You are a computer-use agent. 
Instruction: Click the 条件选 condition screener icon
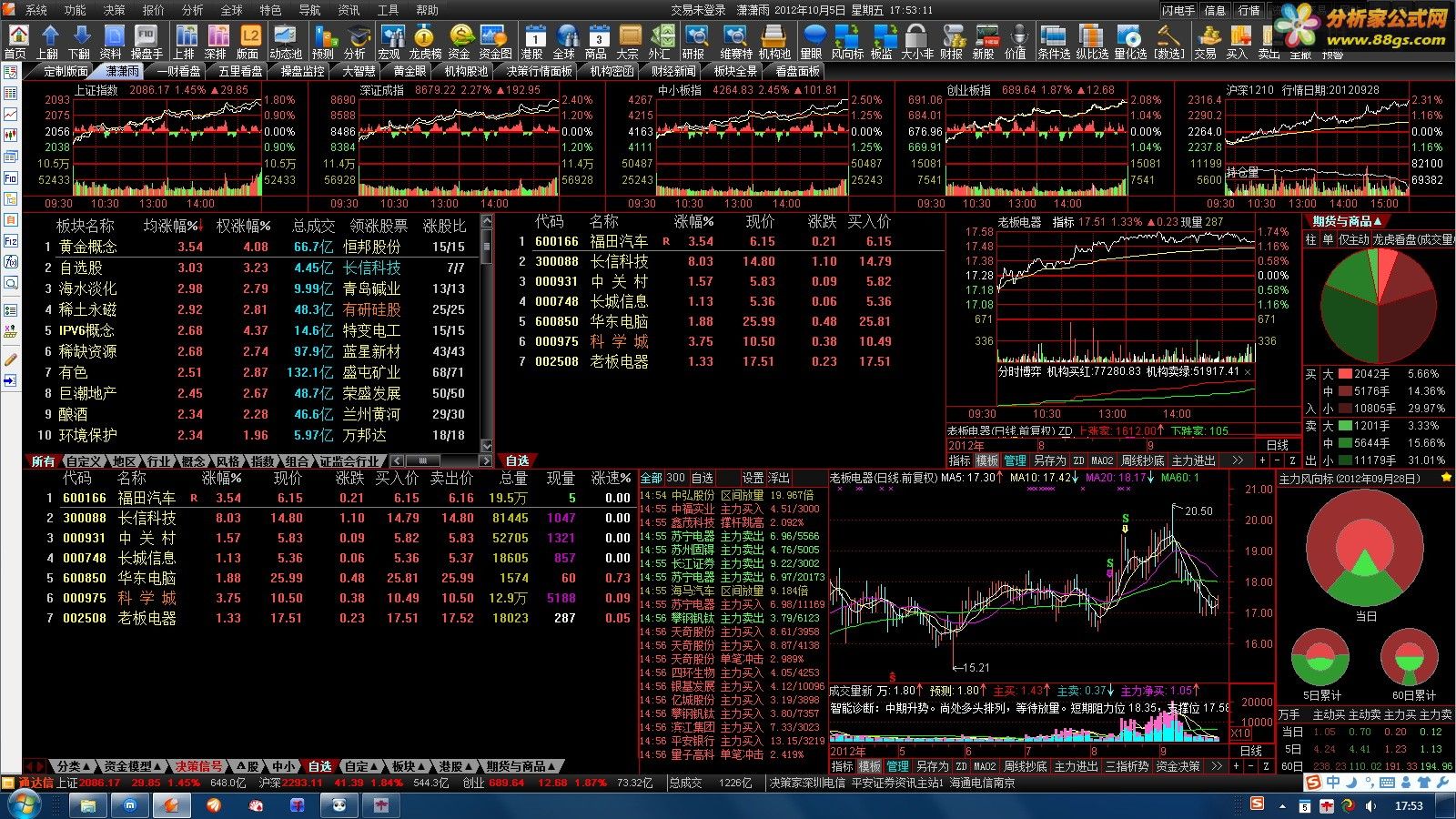pos(1054,41)
